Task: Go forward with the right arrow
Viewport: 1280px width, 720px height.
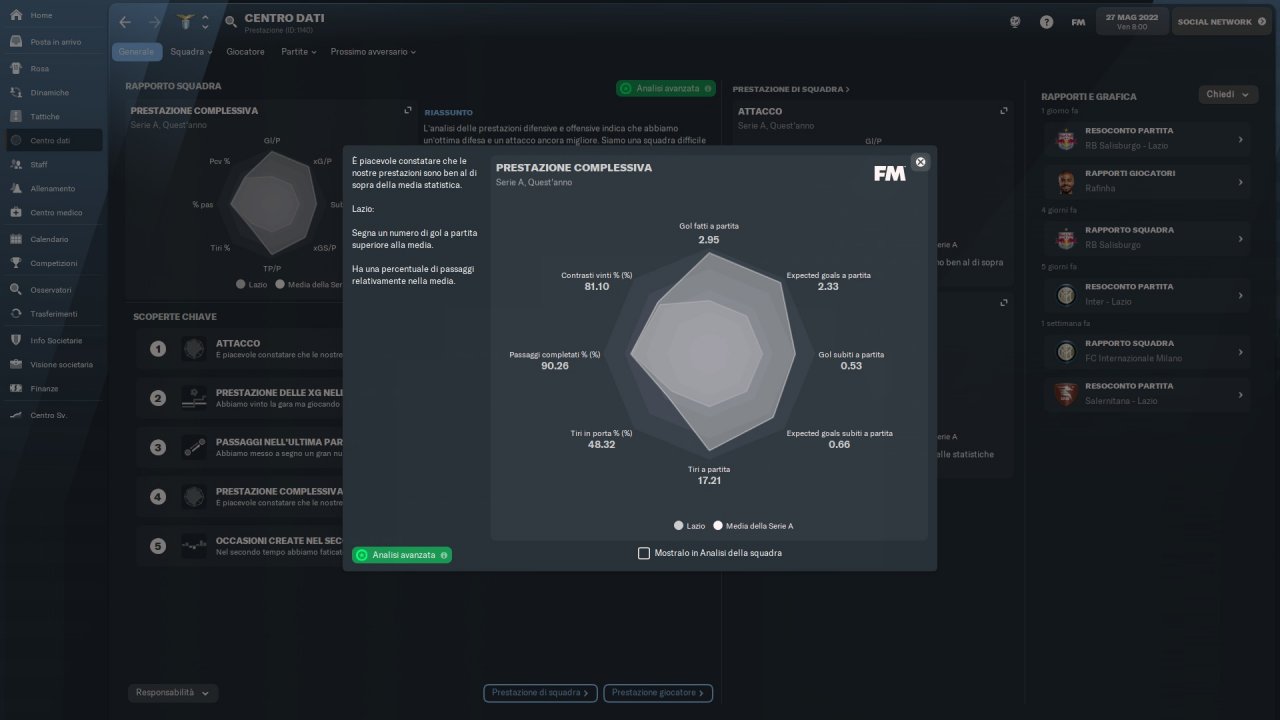Action: click(154, 22)
